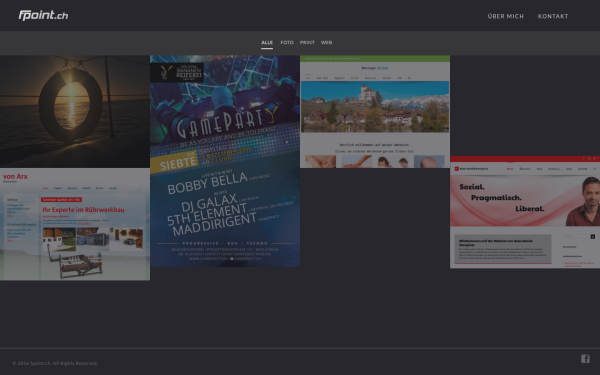
Task: Filter portfolio by PRINT
Action: [307, 42]
